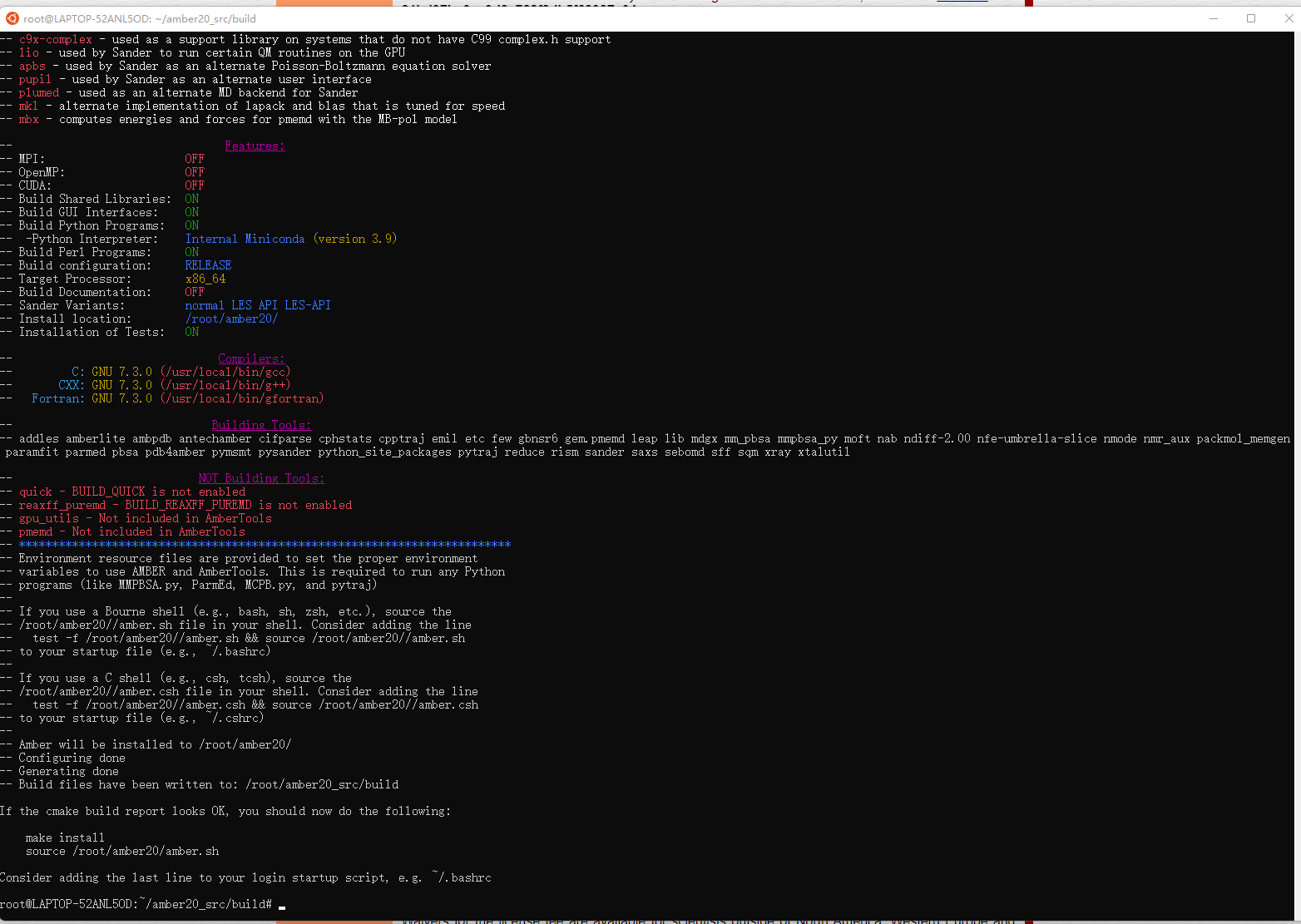Click the blue asterisk separator line

click(265, 544)
